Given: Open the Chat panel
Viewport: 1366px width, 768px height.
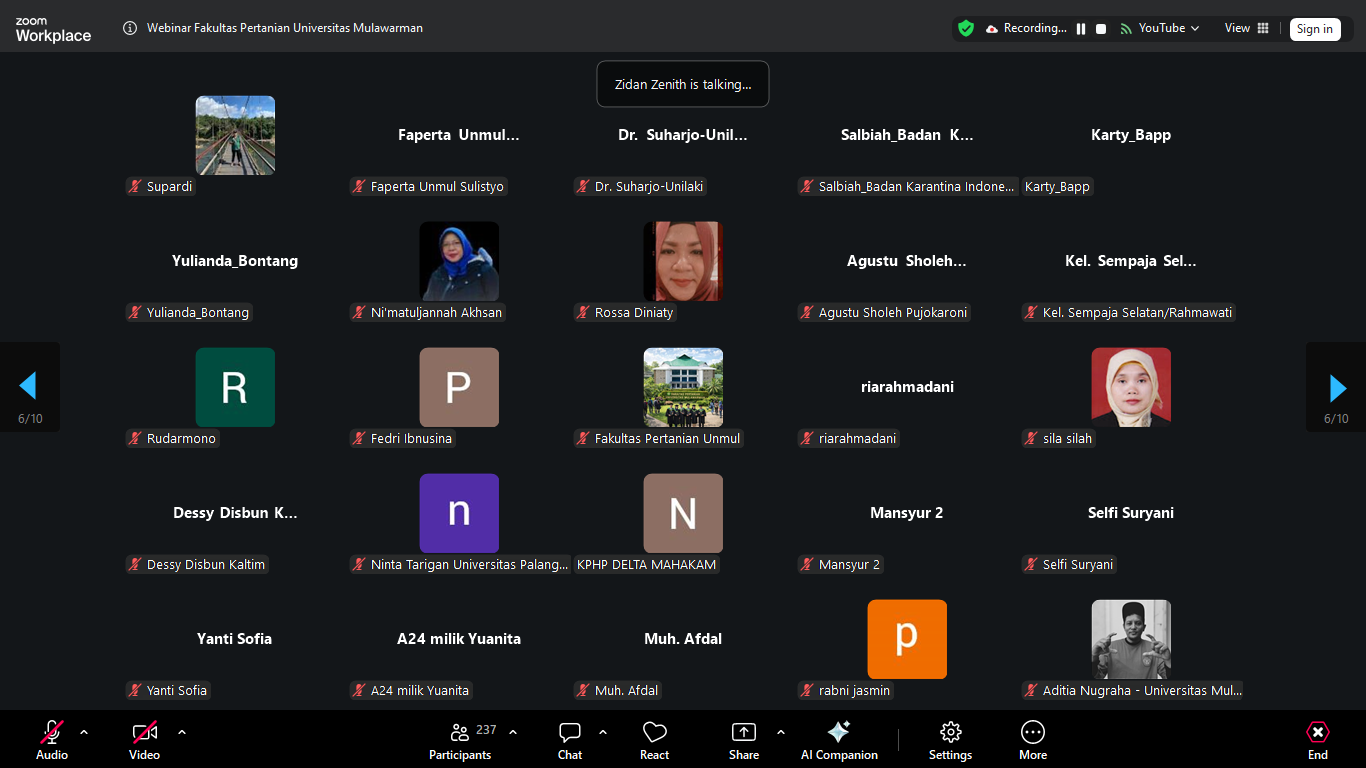Looking at the screenshot, I should tap(570, 741).
